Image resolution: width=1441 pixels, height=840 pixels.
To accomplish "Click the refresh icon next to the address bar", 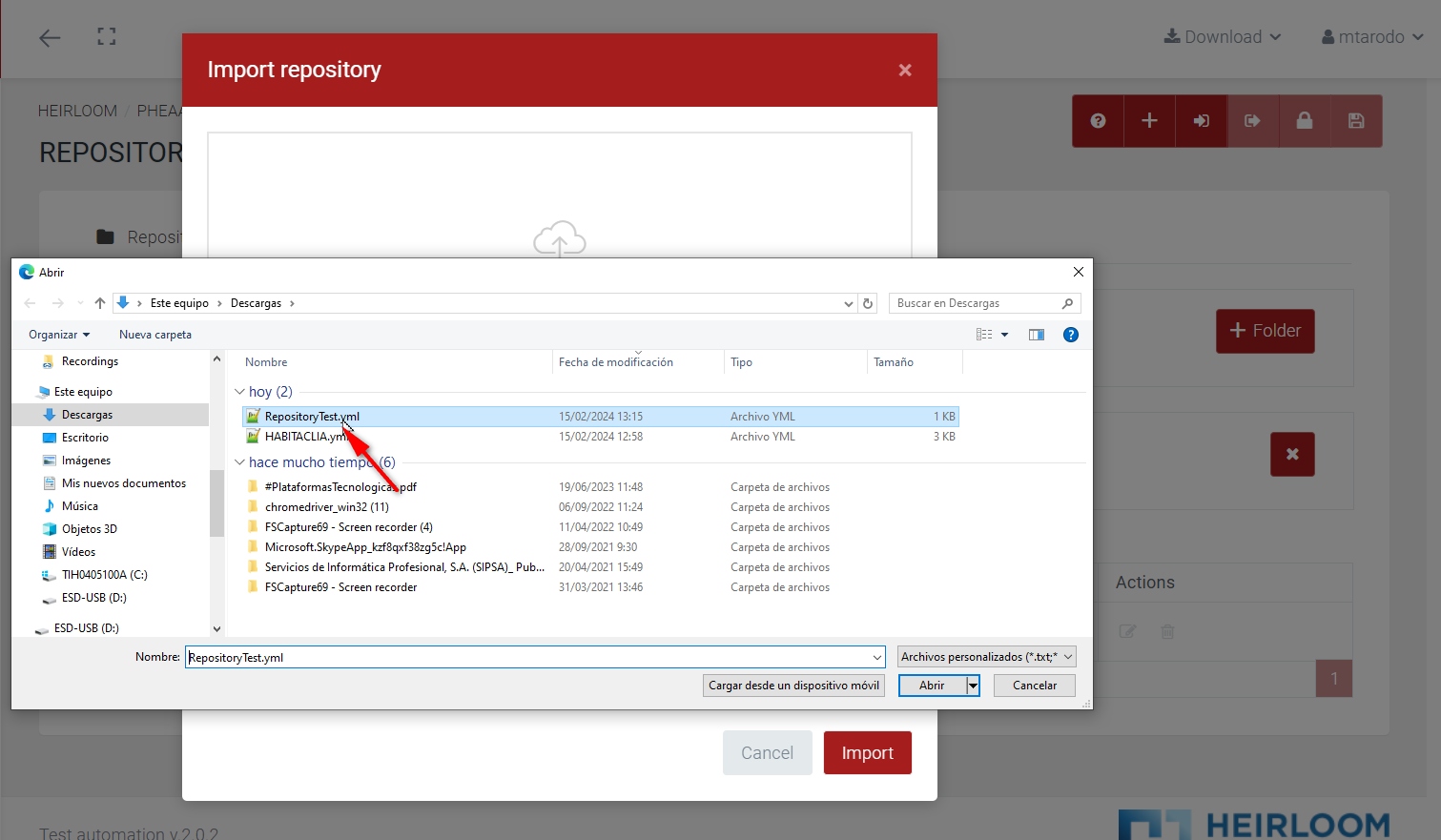I will click(x=868, y=302).
